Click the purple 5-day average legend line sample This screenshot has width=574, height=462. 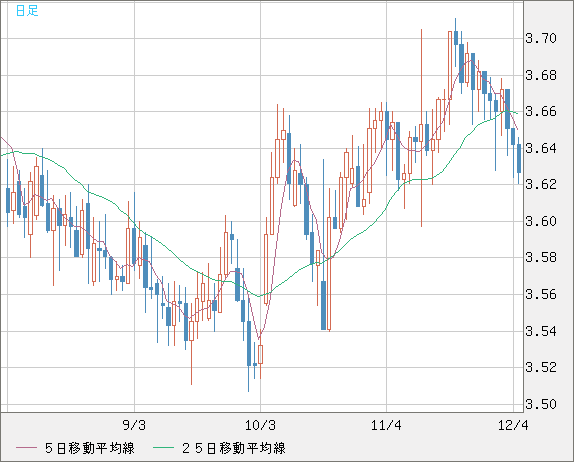(x=27, y=448)
